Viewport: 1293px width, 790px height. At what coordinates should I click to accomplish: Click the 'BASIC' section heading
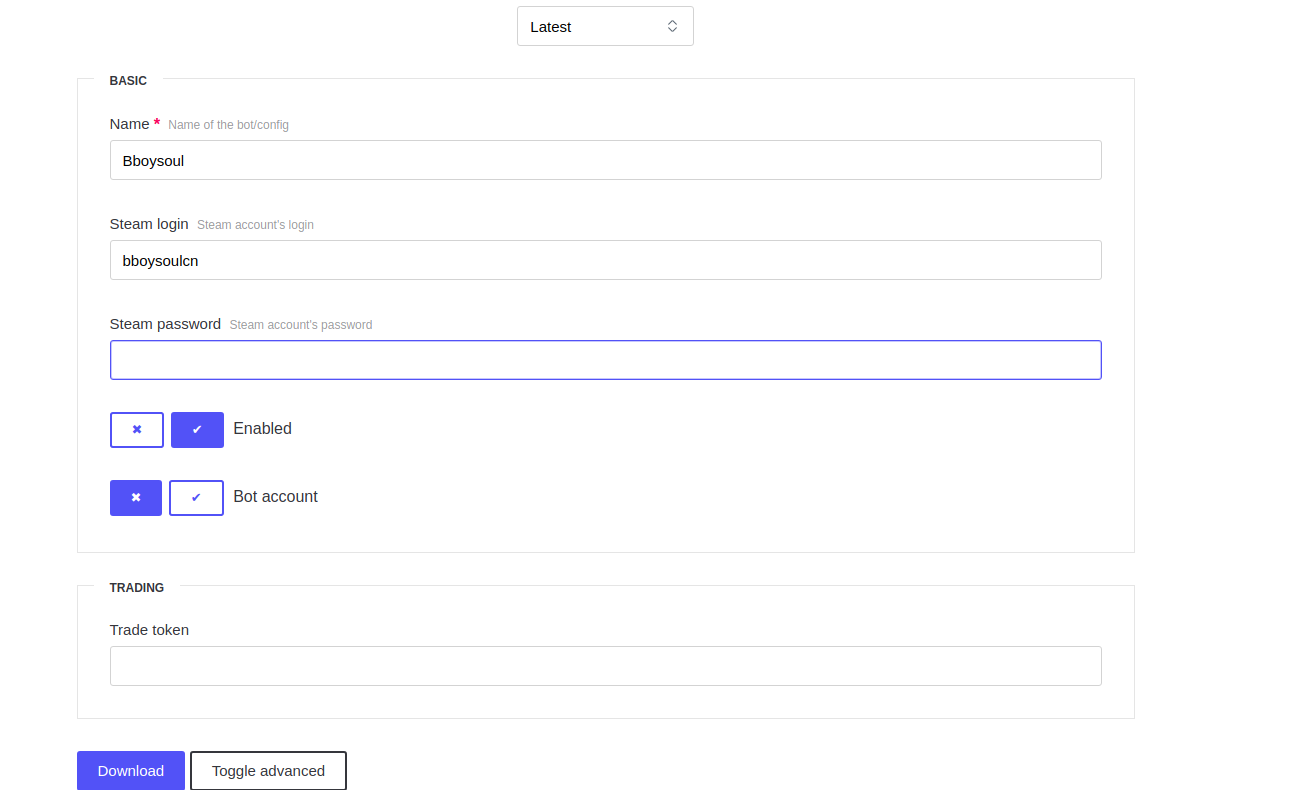tap(128, 80)
